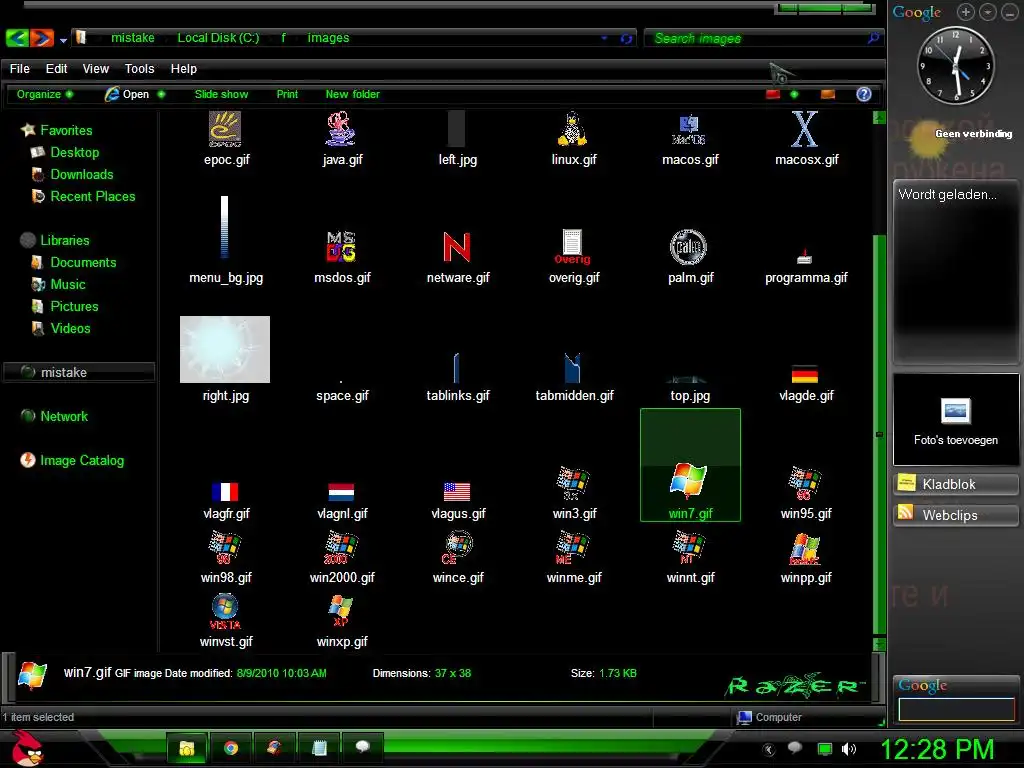Select the win2000.gif file icon
The height and width of the screenshot is (768, 1024).
tap(341, 548)
